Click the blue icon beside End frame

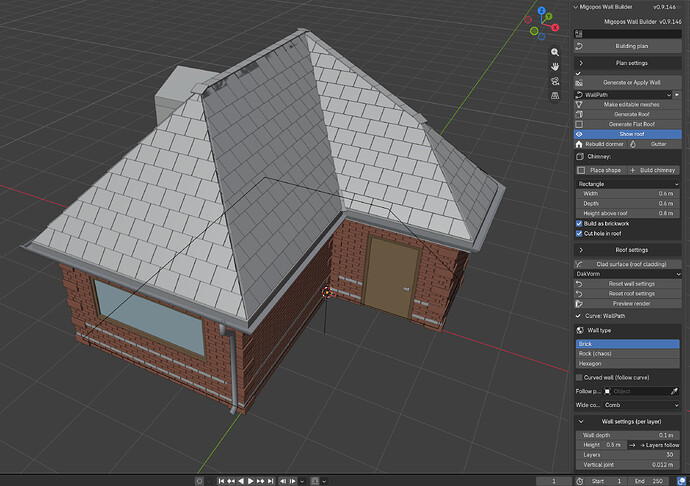pos(682,481)
